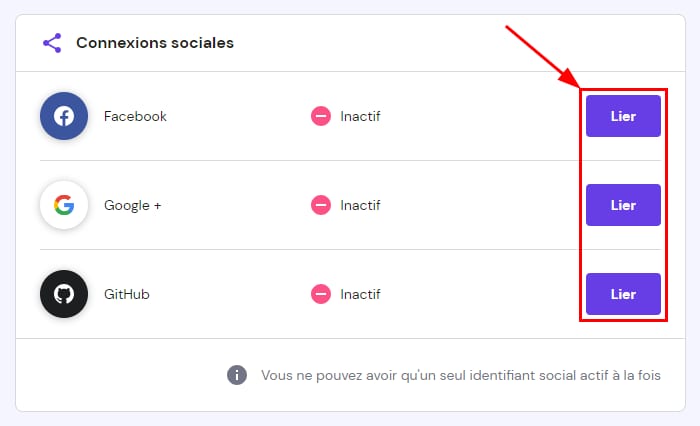This screenshot has height=426, width=700.
Task: Click the Inactif status text for Google +
Action: [x=360, y=205]
